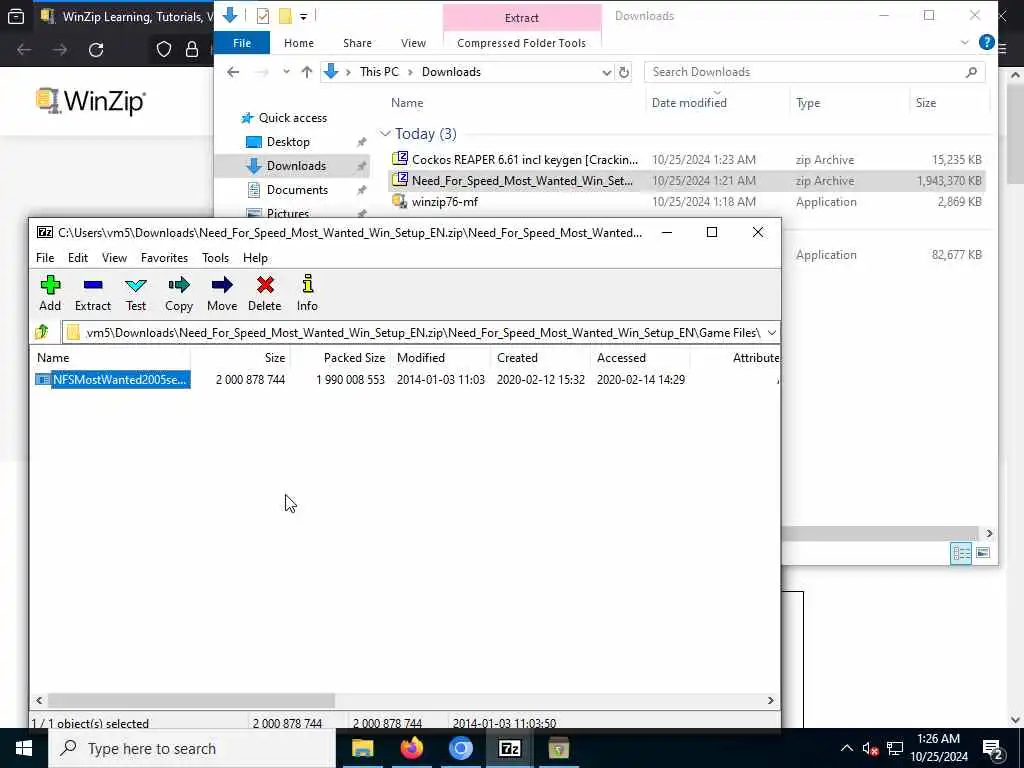Sort Explorer by Date modified column
1024x768 pixels.
tap(689, 103)
